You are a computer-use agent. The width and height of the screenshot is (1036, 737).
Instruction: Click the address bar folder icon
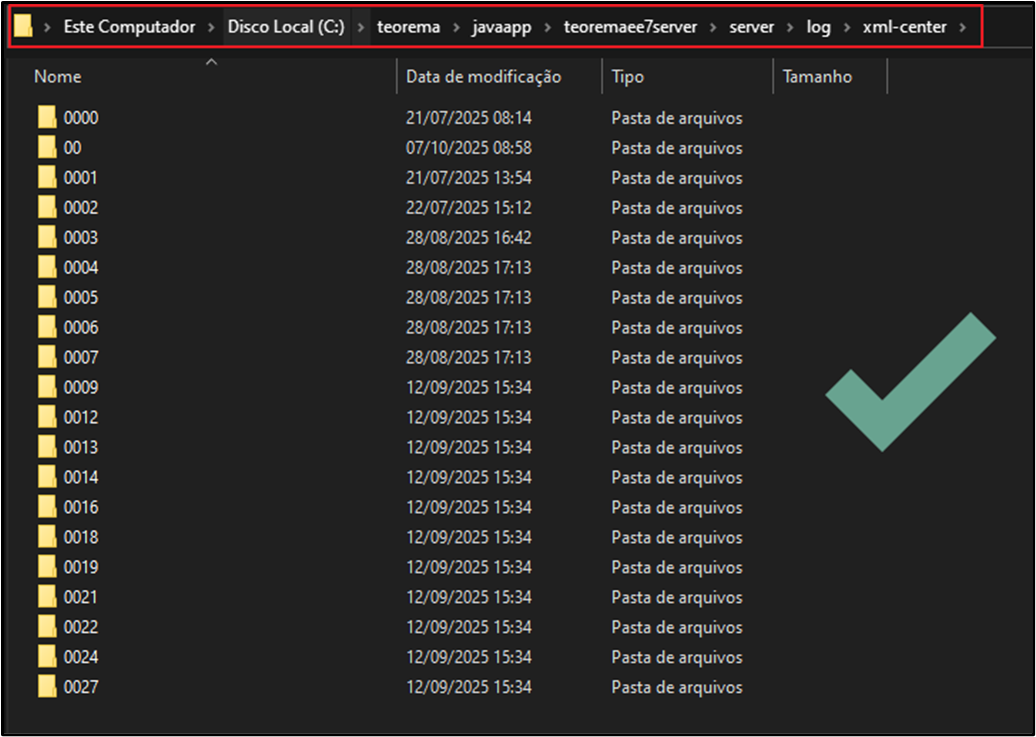click(x=23, y=26)
